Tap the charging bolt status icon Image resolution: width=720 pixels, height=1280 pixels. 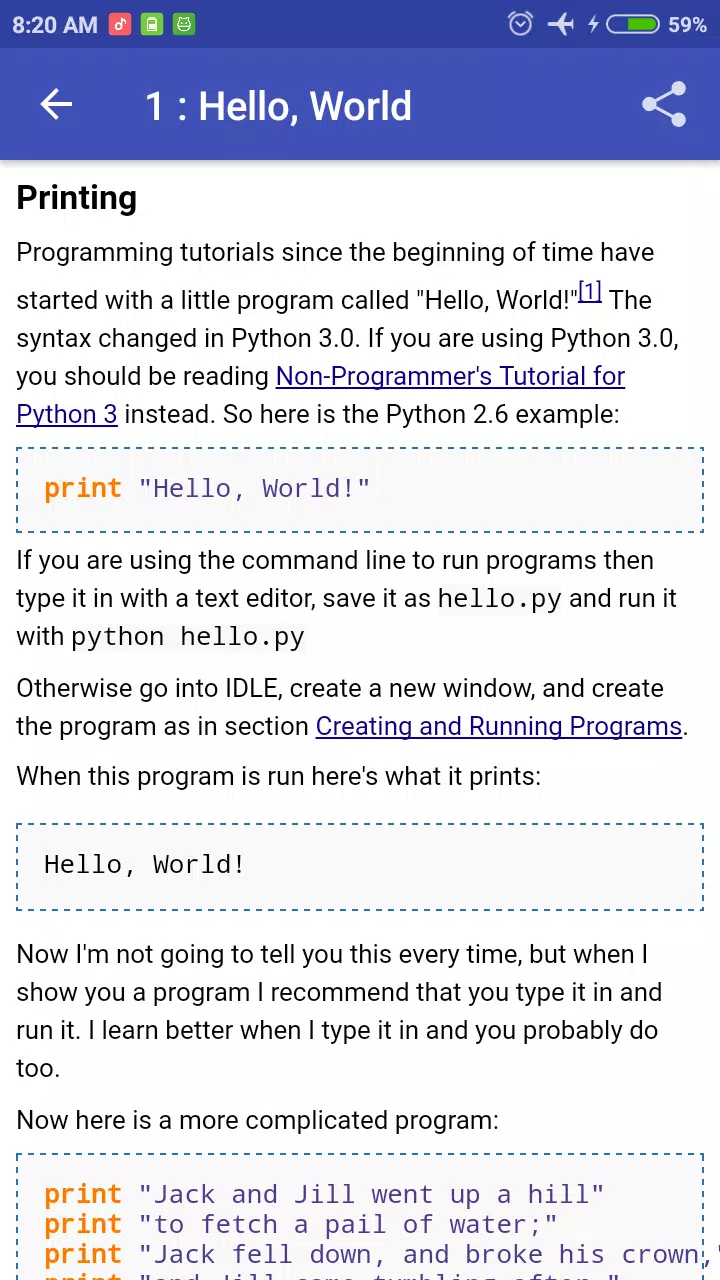(x=593, y=24)
